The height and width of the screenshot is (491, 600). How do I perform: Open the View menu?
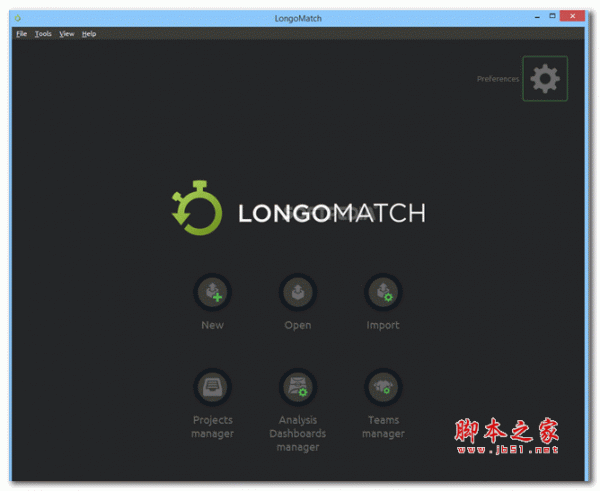point(67,34)
